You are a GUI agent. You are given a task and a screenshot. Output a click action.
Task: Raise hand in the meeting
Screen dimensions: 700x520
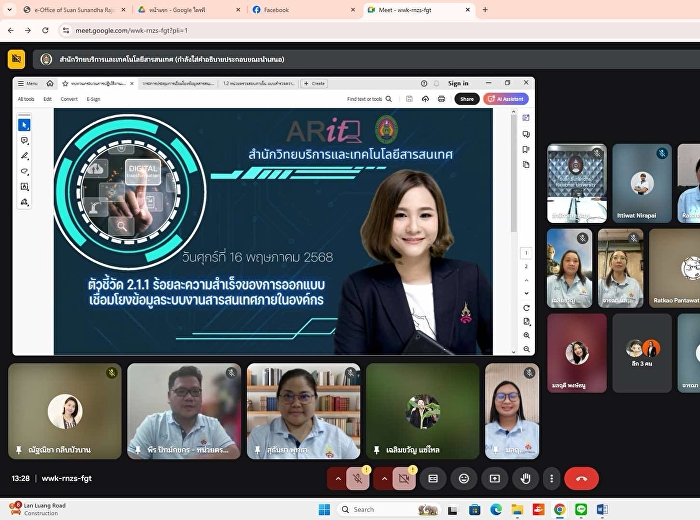[525, 478]
